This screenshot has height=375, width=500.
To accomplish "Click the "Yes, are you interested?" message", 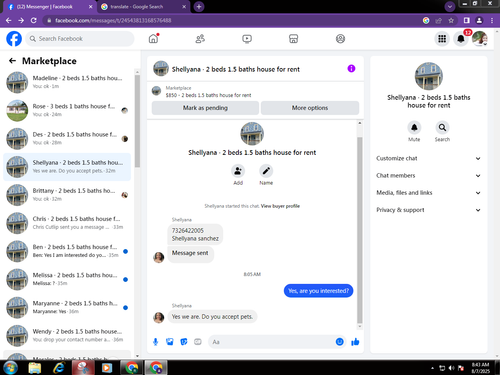I will [318, 291].
